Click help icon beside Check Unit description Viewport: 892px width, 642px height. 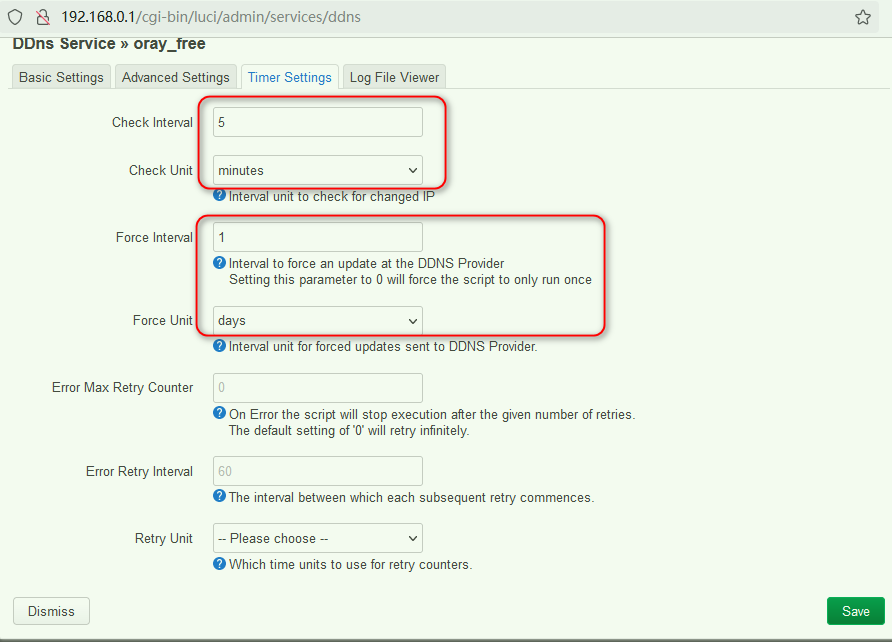pos(220,196)
